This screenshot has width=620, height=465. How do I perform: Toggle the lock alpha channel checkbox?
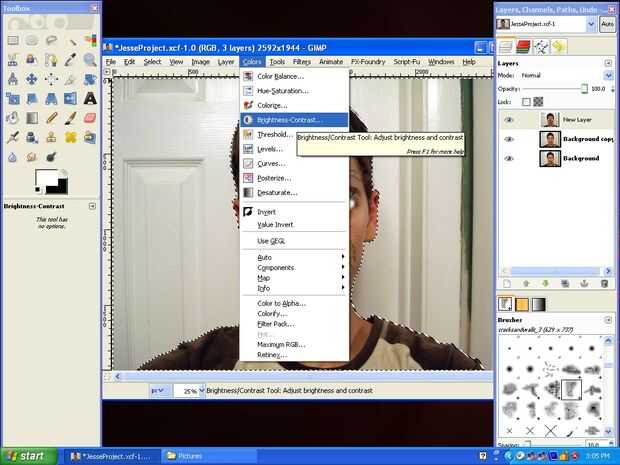(538, 102)
